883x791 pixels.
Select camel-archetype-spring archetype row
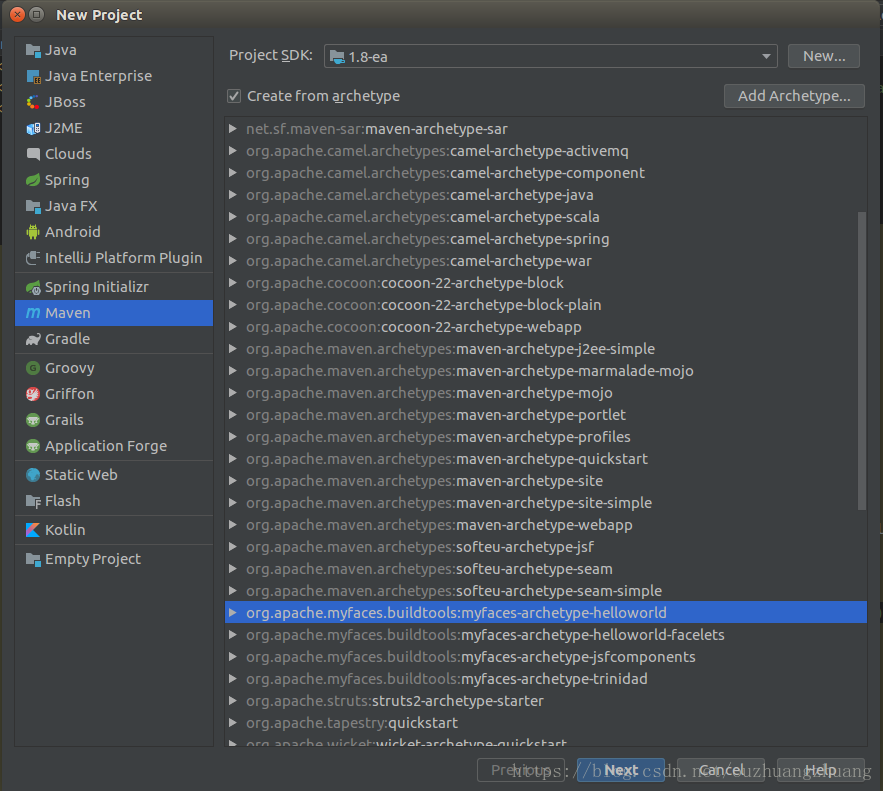coord(546,239)
